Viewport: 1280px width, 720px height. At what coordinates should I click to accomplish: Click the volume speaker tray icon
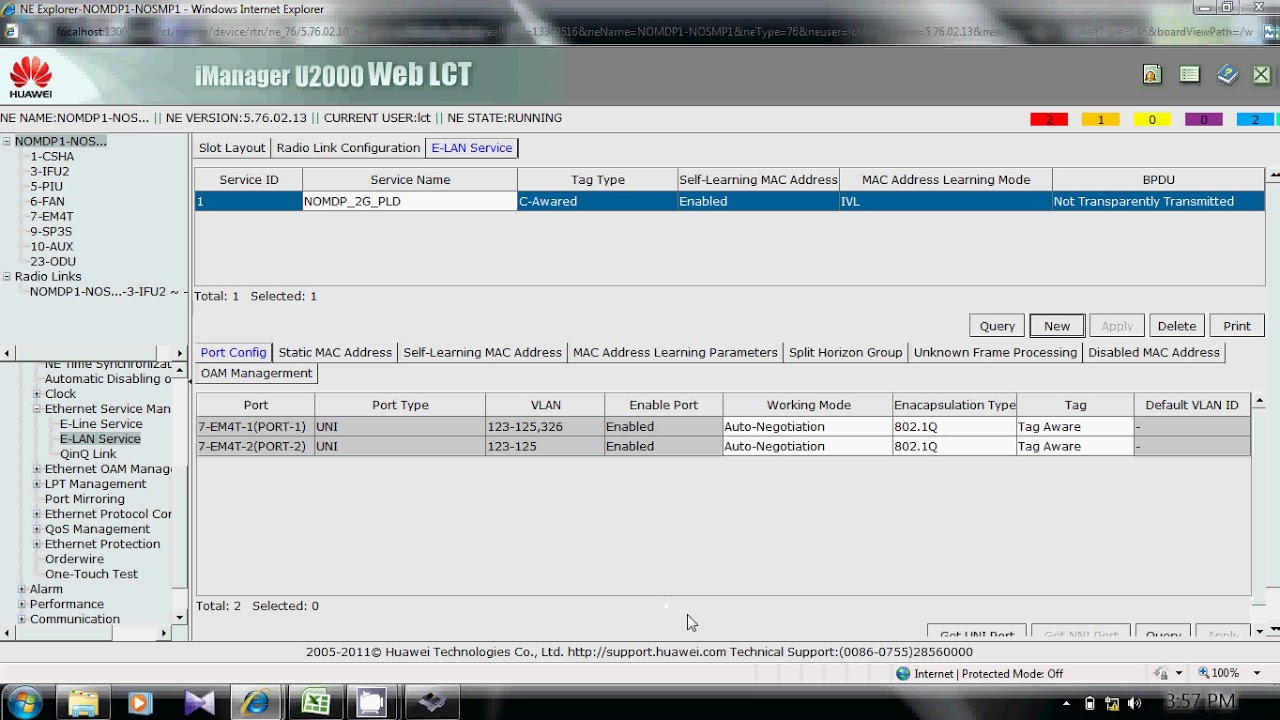(x=1134, y=703)
